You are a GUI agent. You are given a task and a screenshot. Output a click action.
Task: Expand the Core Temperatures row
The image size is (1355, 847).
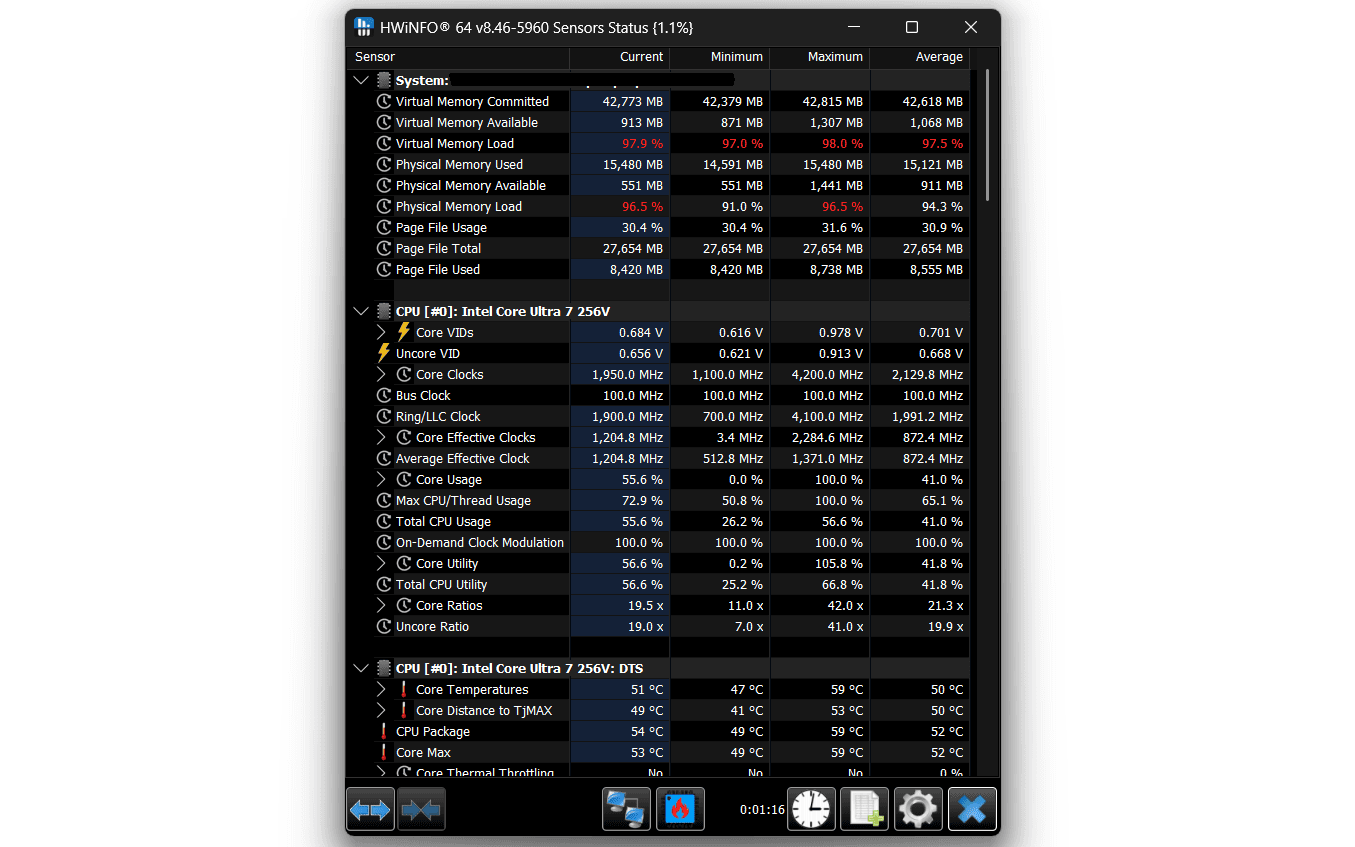coord(381,690)
